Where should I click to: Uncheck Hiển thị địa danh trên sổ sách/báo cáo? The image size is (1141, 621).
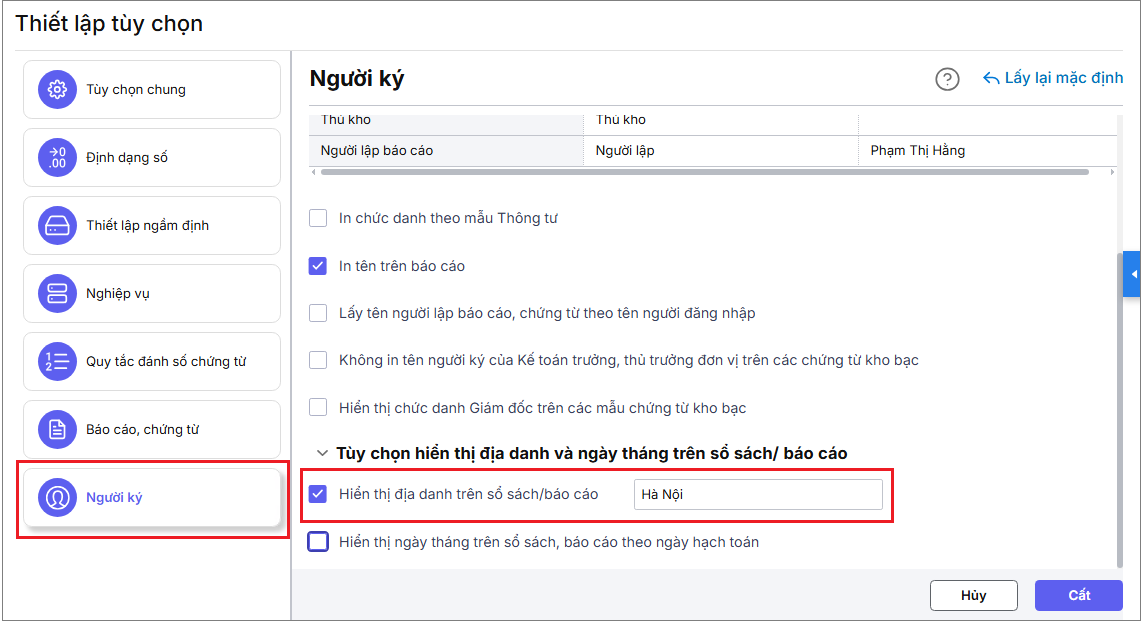[x=318, y=494]
